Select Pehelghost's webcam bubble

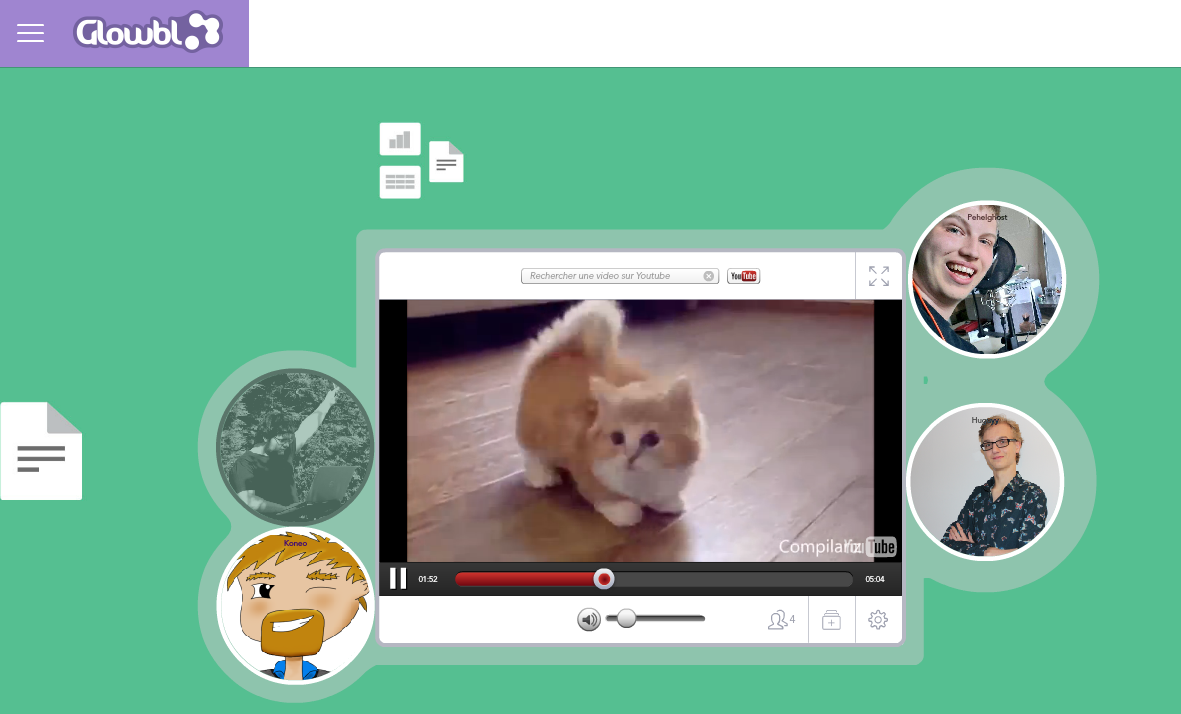point(987,279)
